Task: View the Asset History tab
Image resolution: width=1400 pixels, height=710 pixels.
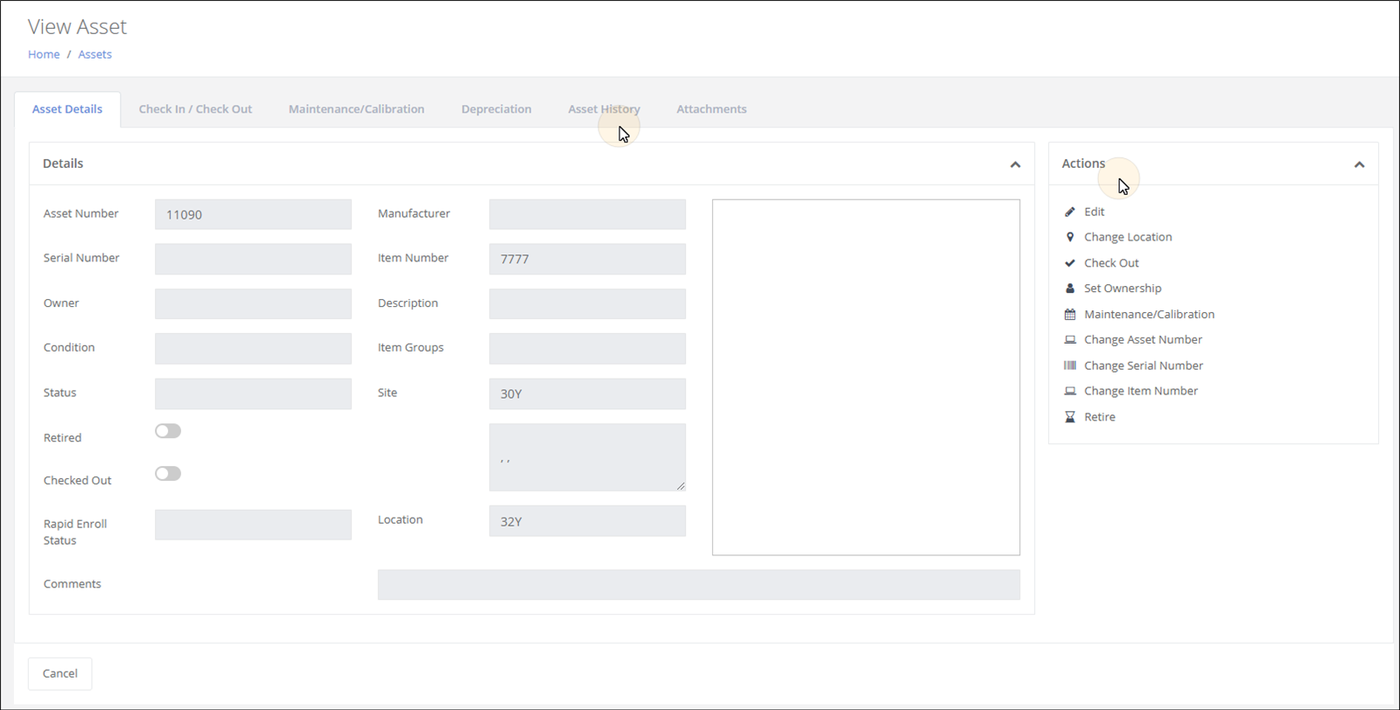Action: coord(604,109)
